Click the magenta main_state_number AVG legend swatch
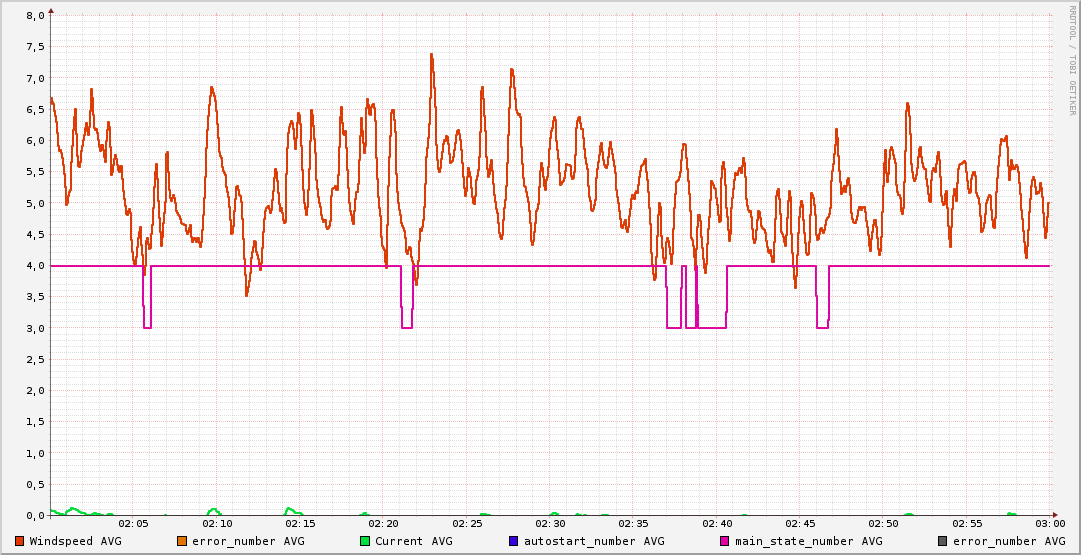The height and width of the screenshot is (555, 1081). click(725, 541)
